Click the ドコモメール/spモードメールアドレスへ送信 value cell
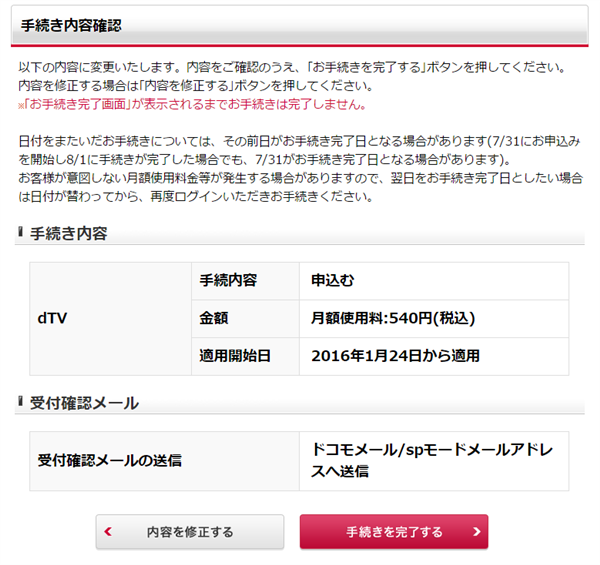The width and height of the screenshot is (600, 565). click(433, 460)
